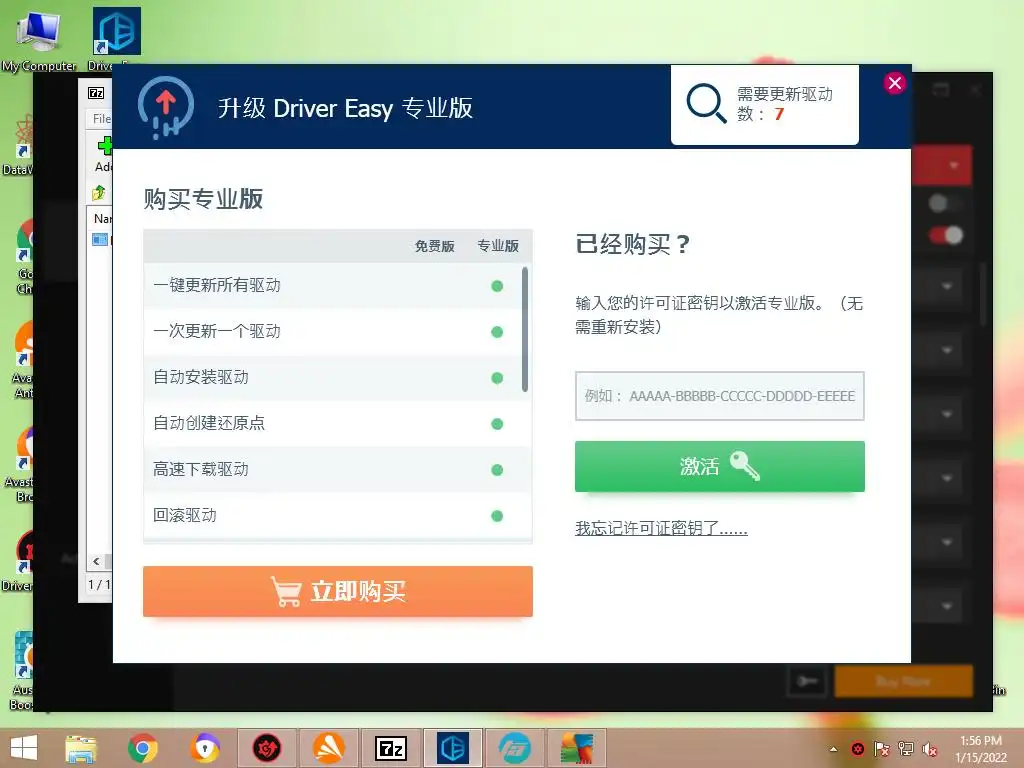1024x768 pixels.
Task: Select the 一键更新所有驱动 row
Action: coord(333,285)
